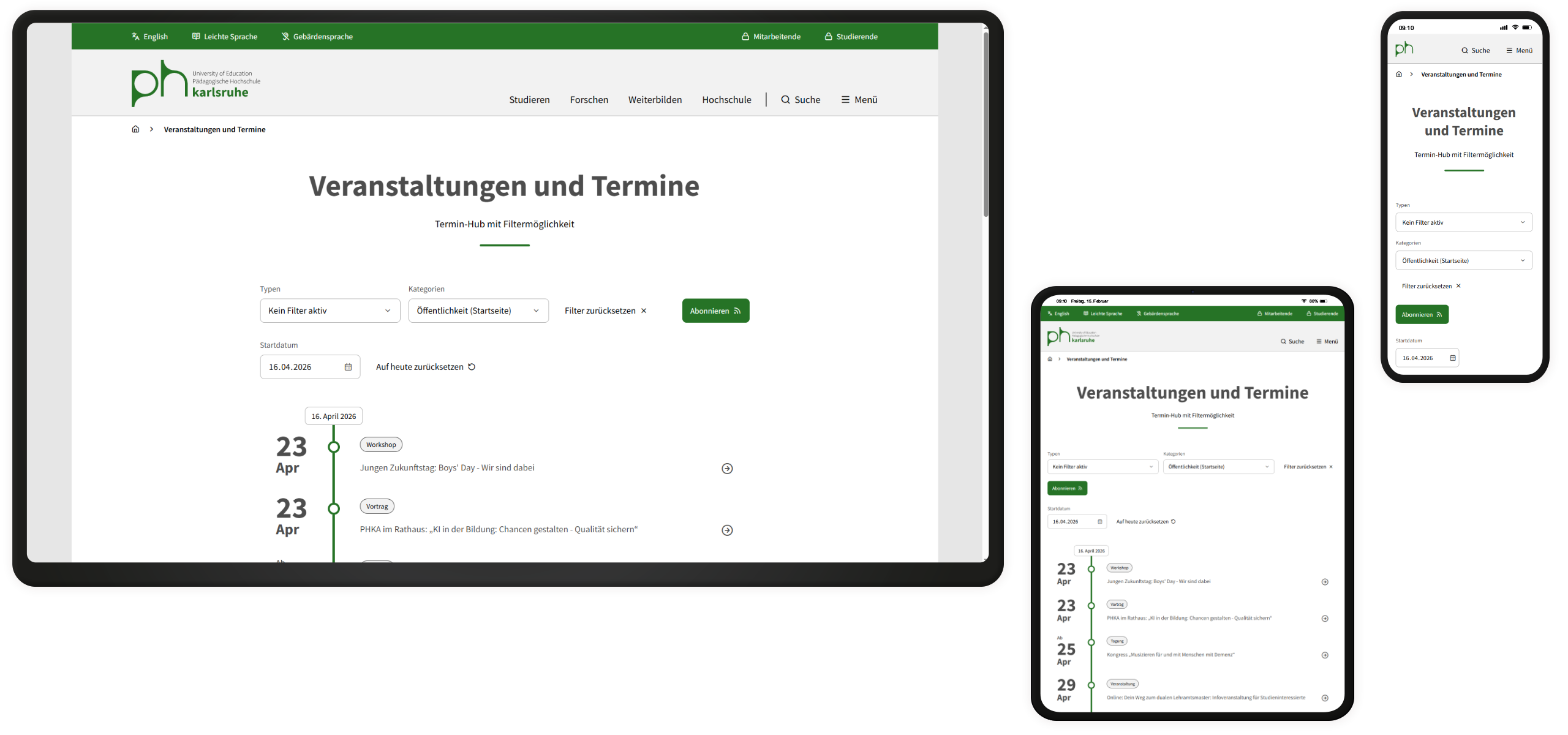Open the Typen dropdown showing Kein Filter aktiv
1568x735 pixels.
tap(330, 311)
